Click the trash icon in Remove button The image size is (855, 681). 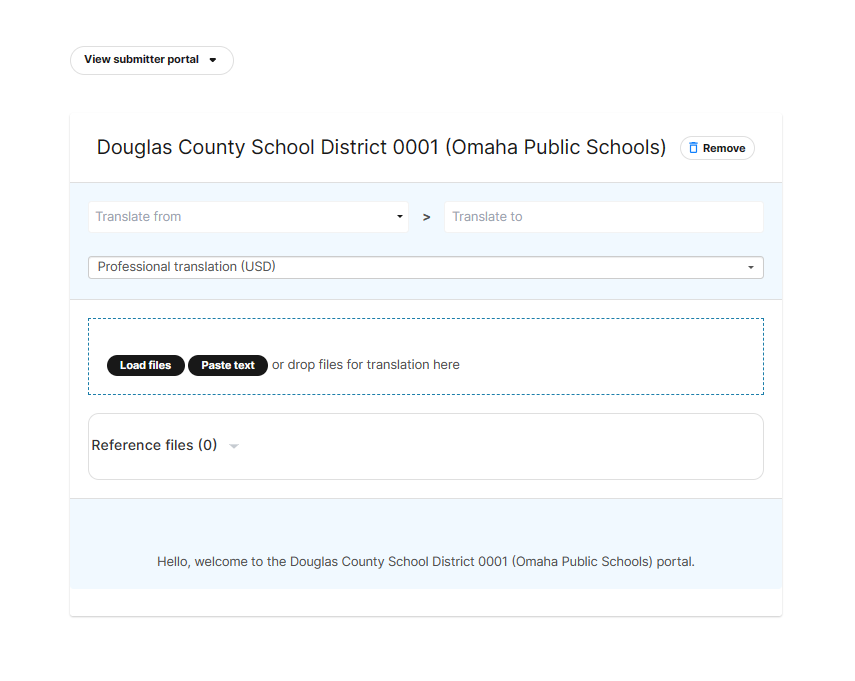click(694, 148)
